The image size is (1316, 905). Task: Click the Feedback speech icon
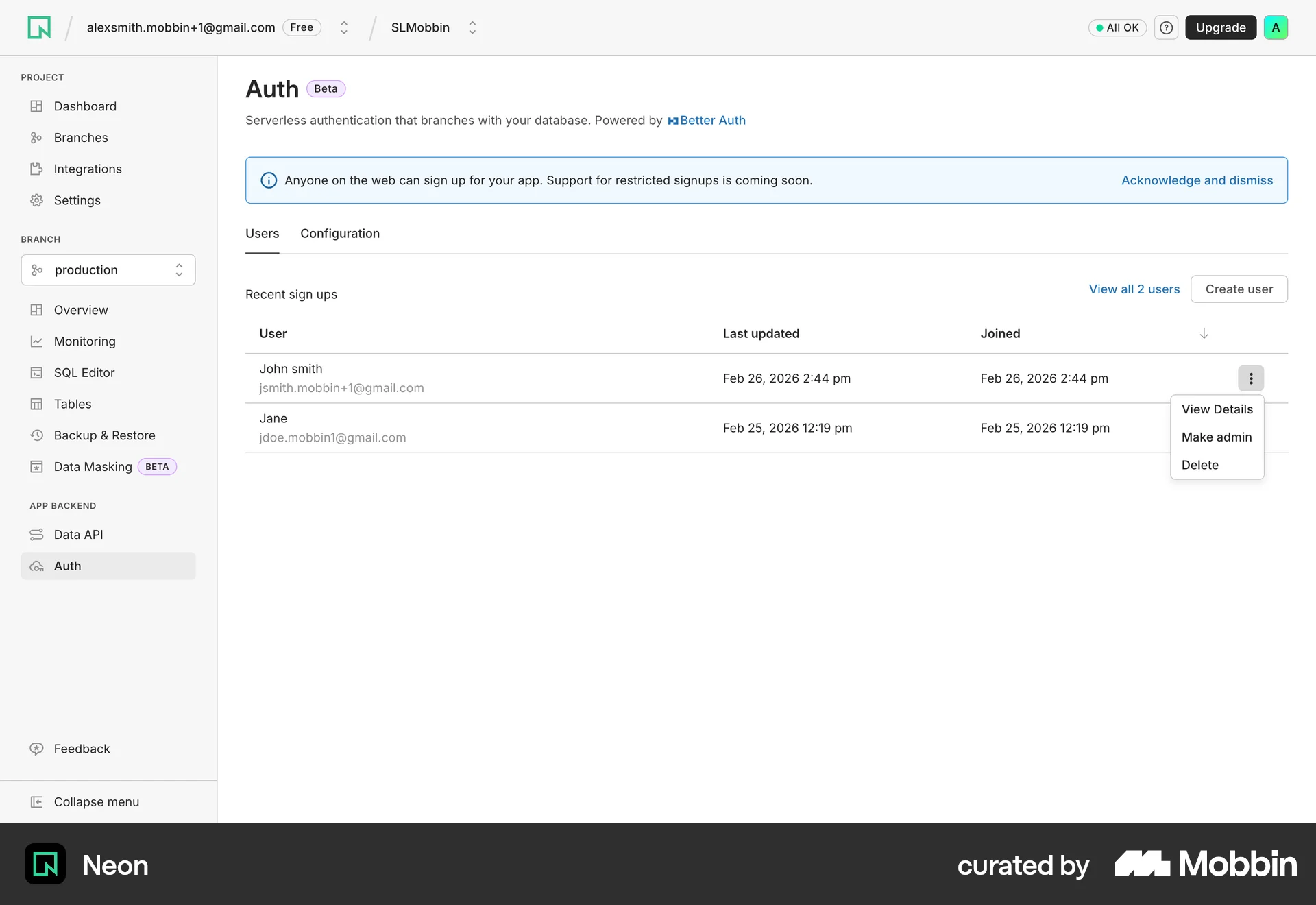click(36, 749)
